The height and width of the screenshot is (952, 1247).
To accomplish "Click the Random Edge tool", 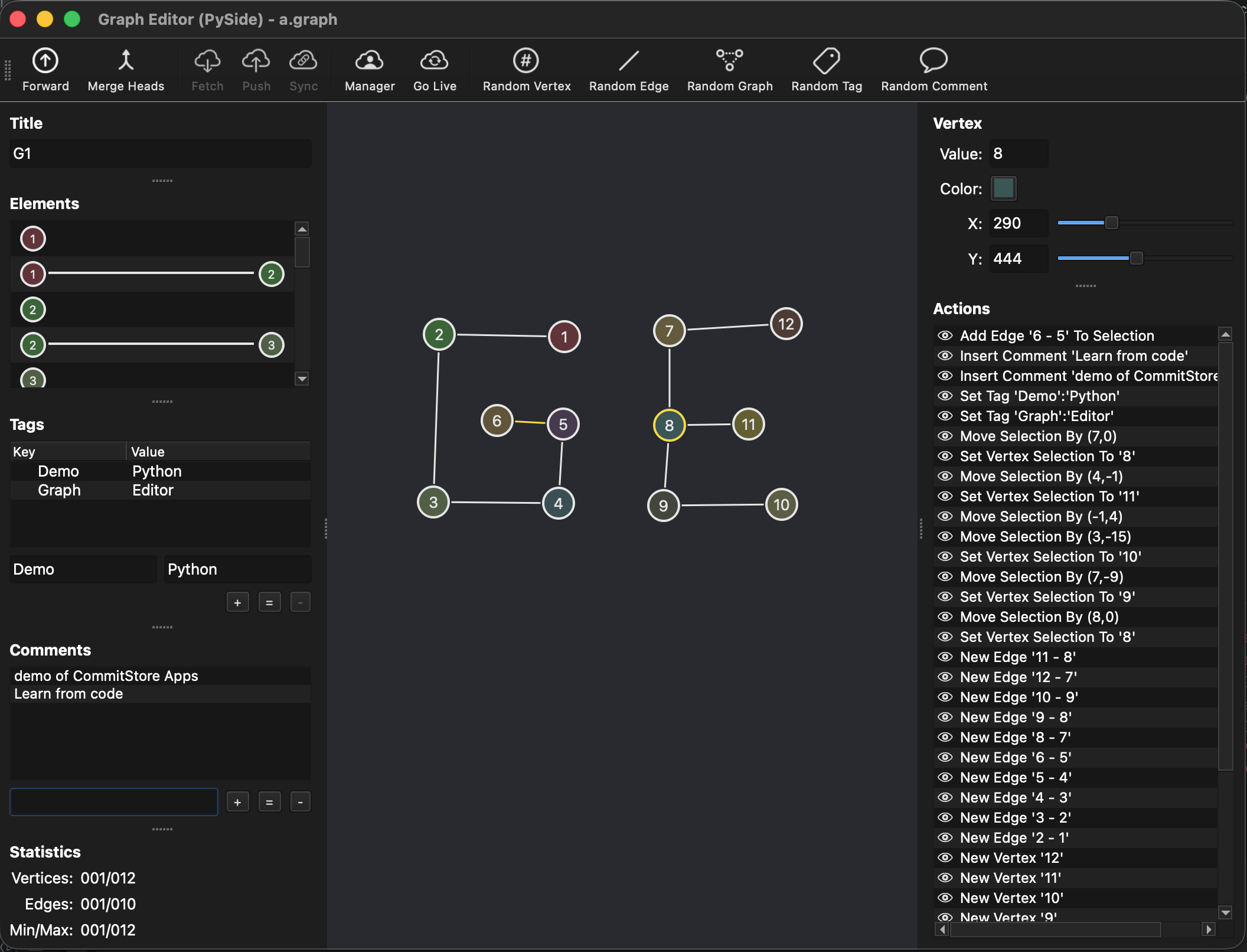I will [x=629, y=61].
